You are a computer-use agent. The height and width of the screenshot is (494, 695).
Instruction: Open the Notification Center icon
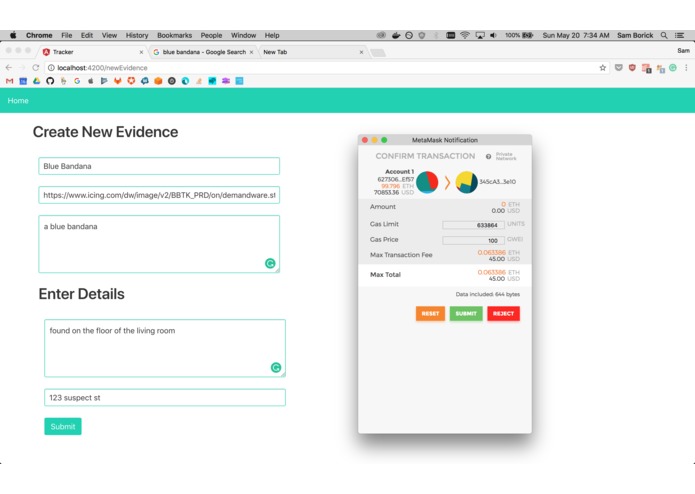point(679,35)
